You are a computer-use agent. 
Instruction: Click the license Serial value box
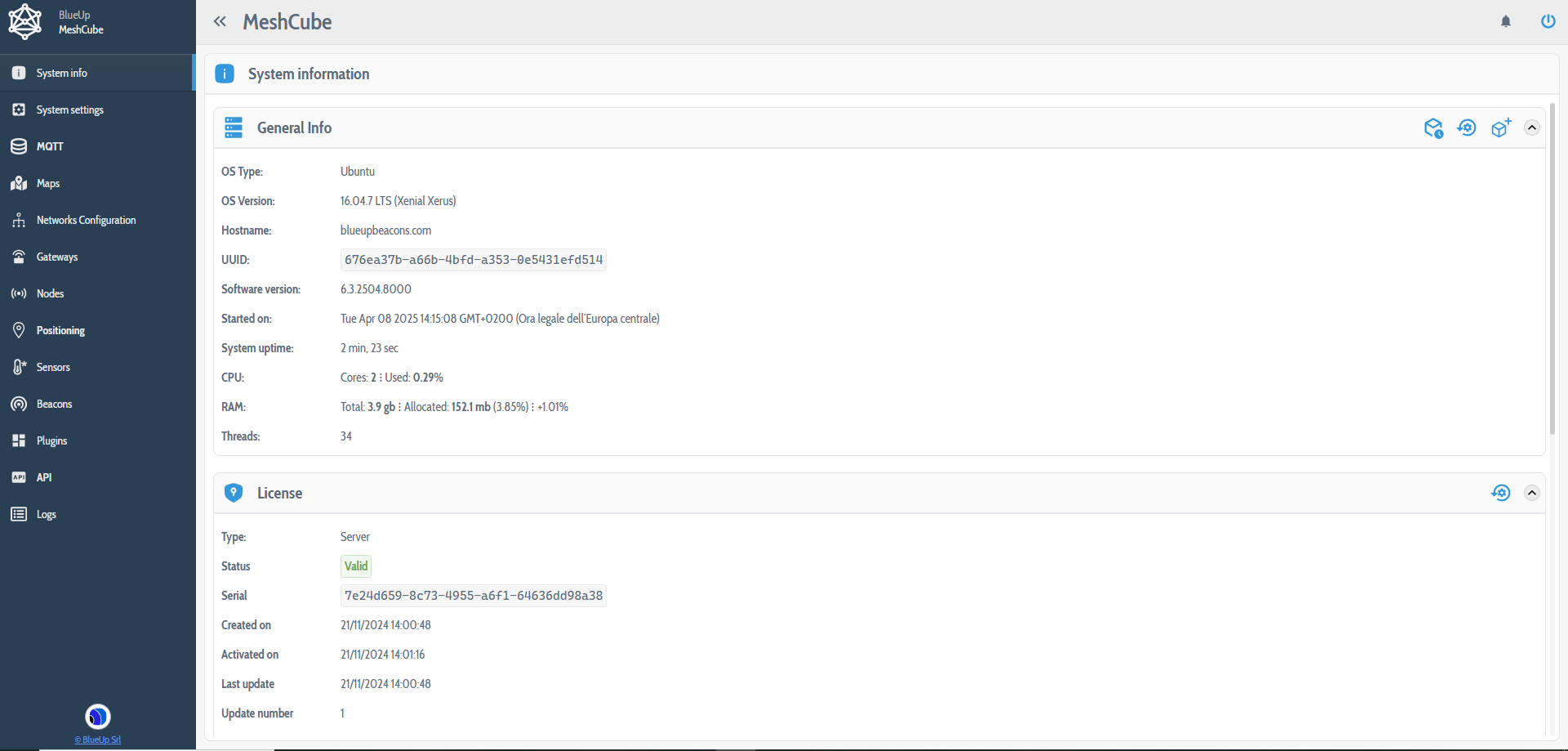coord(473,596)
